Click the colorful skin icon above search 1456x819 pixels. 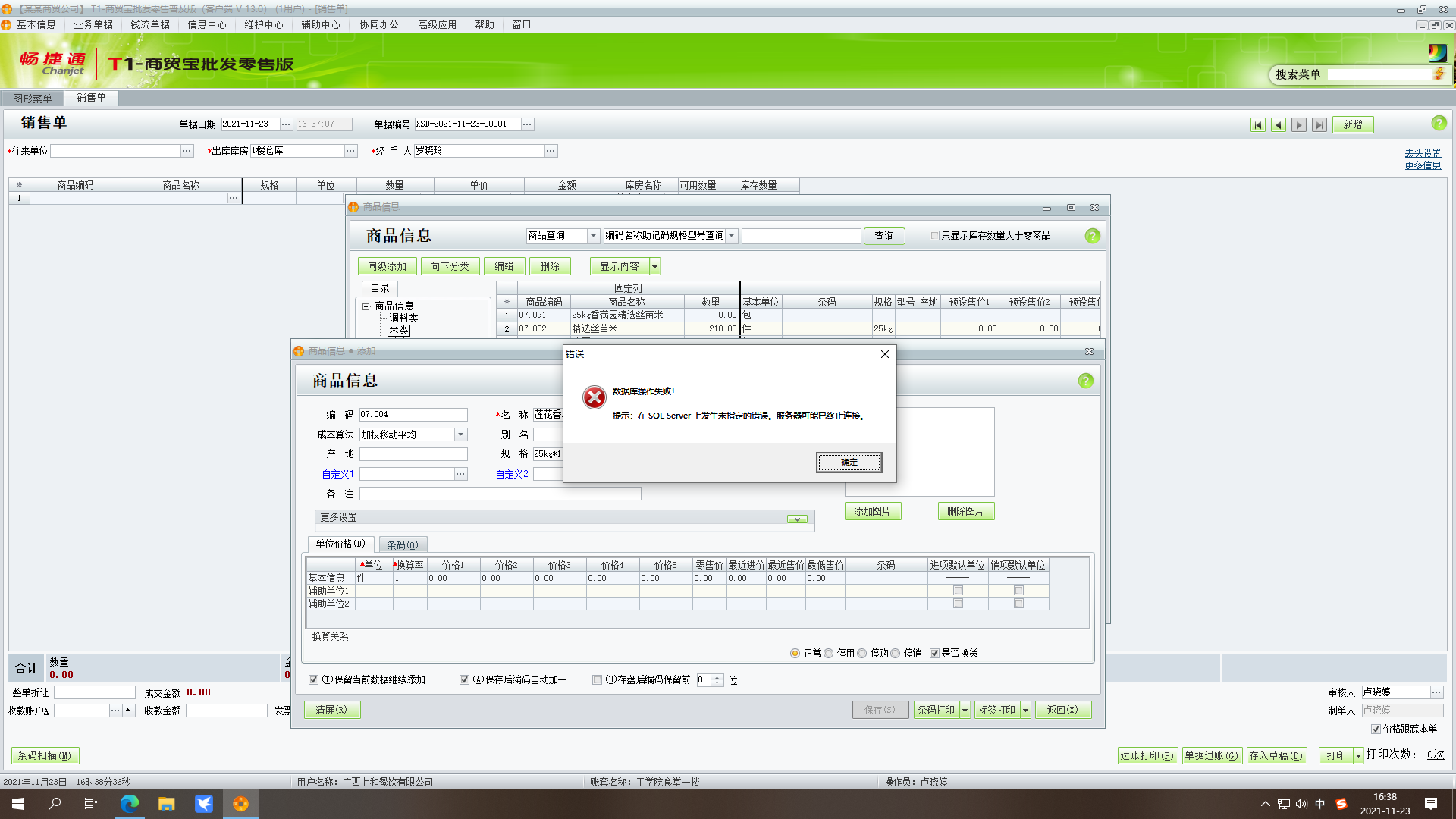[1437, 52]
